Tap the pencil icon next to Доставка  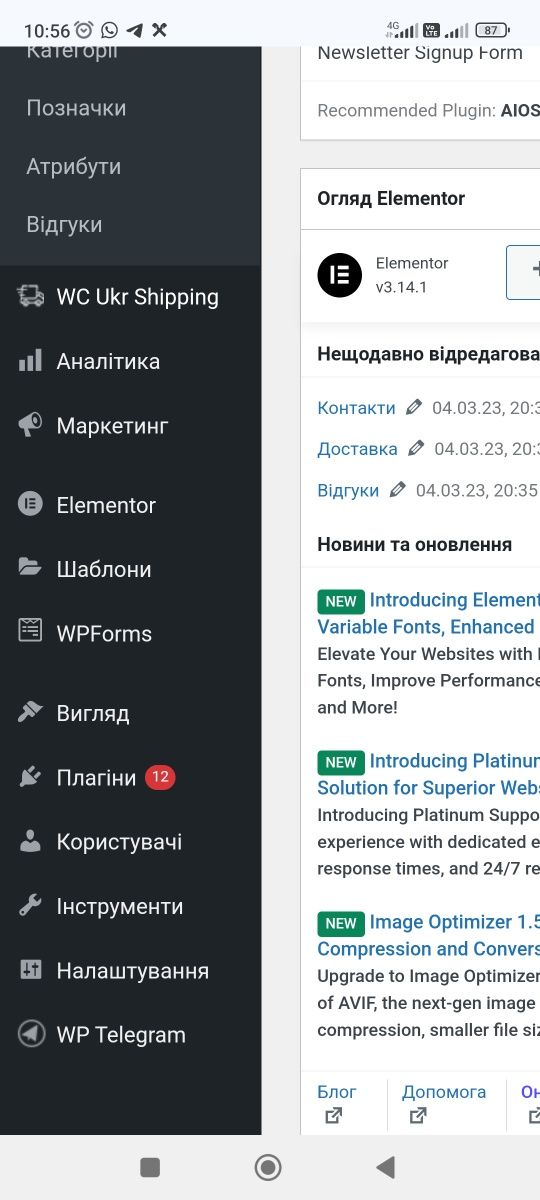coord(416,449)
